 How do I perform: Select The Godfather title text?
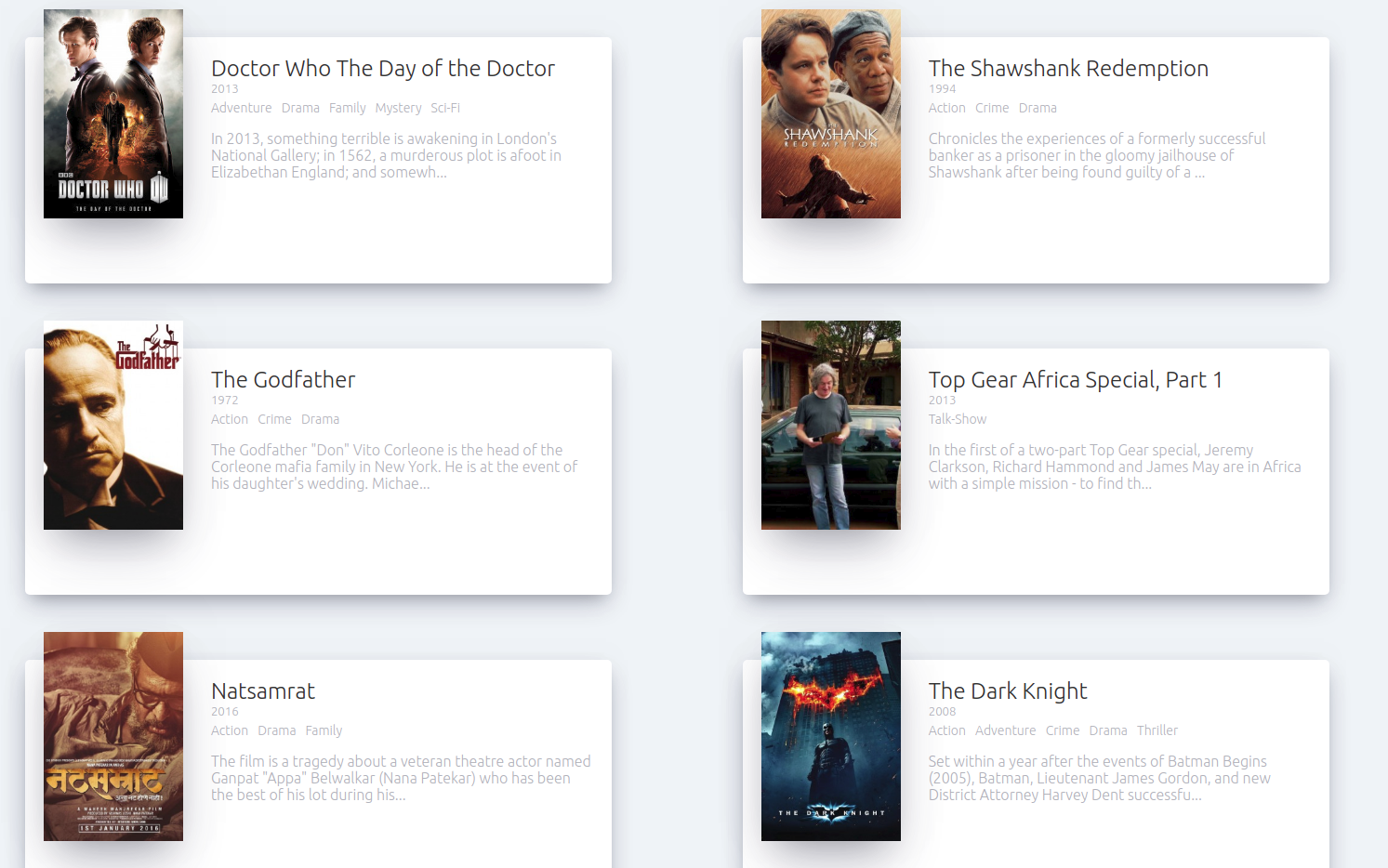click(283, 380)
